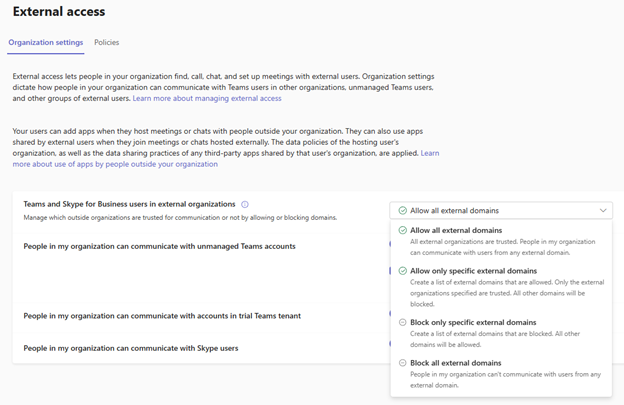Collapse the dropdown using its chevron arrow
The width and height of the screenshot is (624, 405).
603,211
